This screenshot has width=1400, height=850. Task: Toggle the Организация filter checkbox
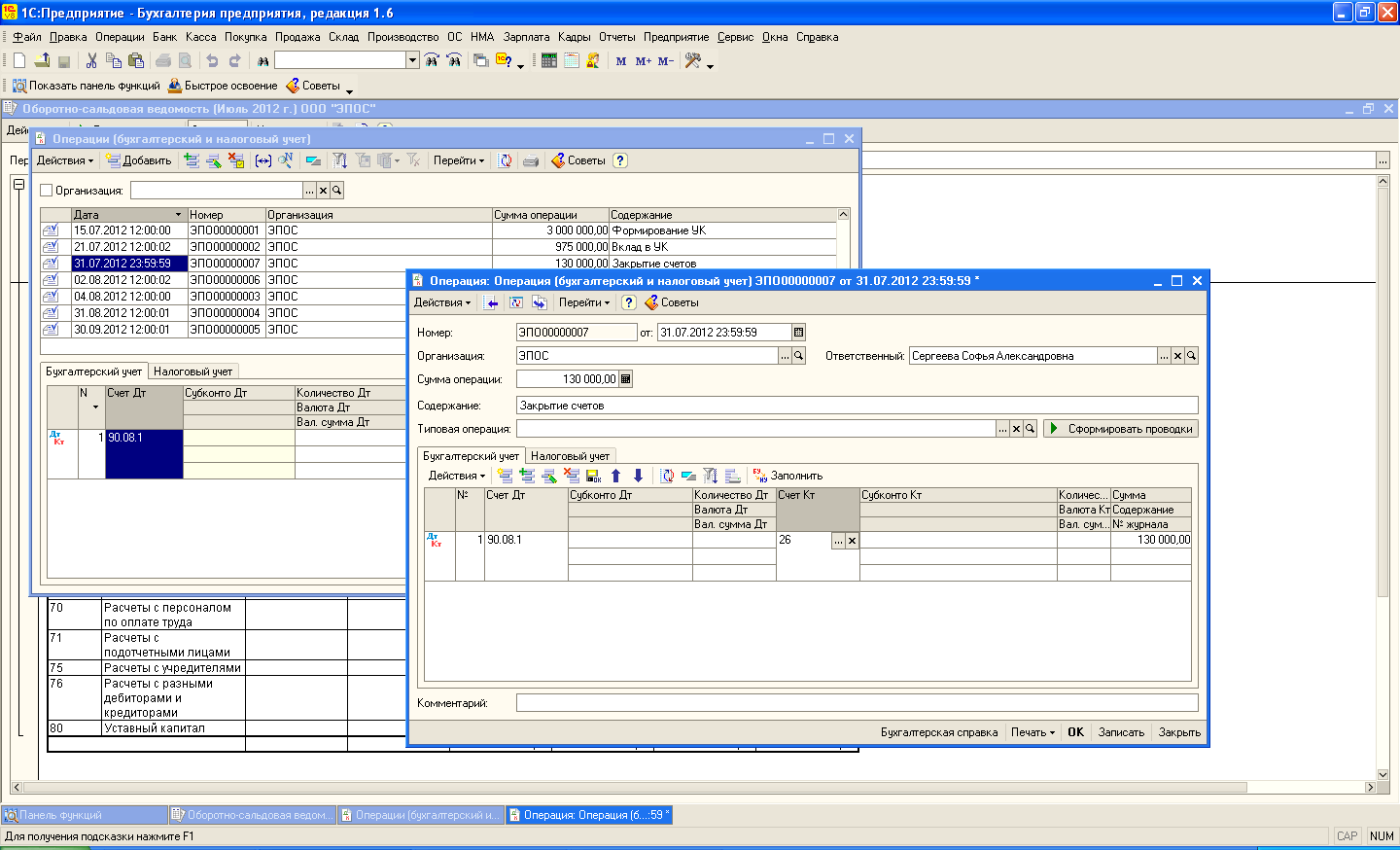pos(46,191)
